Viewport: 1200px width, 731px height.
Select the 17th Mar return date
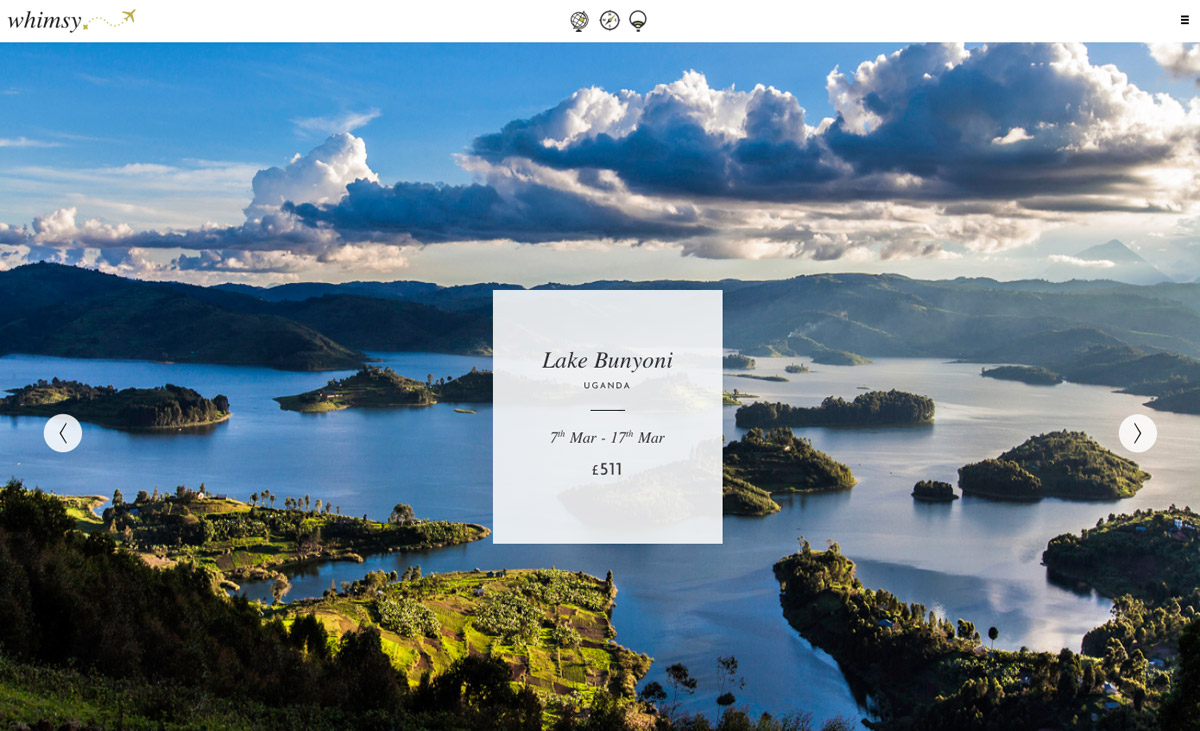[638, 437]
